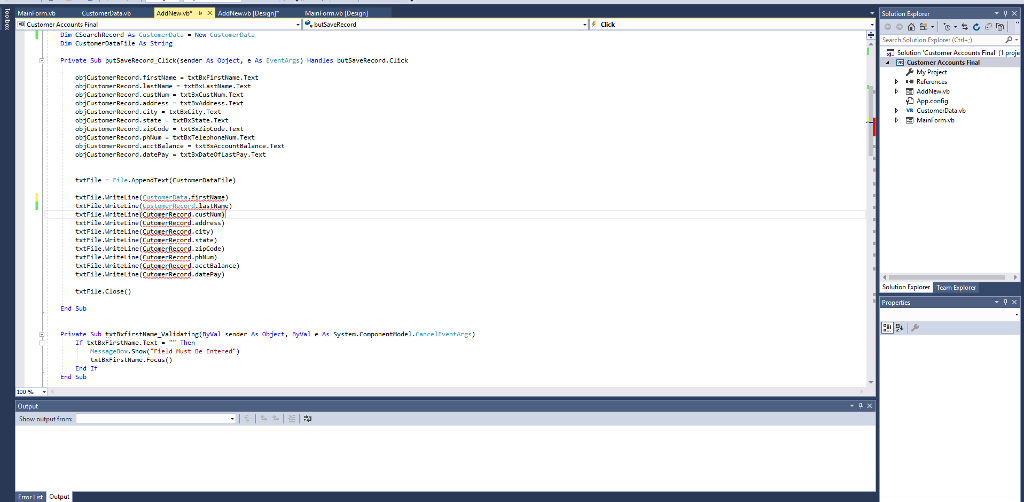Click the Back arrow in Solution Explorer toolbar
Viewport: 1024px width, 502px height.
(888, 27)
